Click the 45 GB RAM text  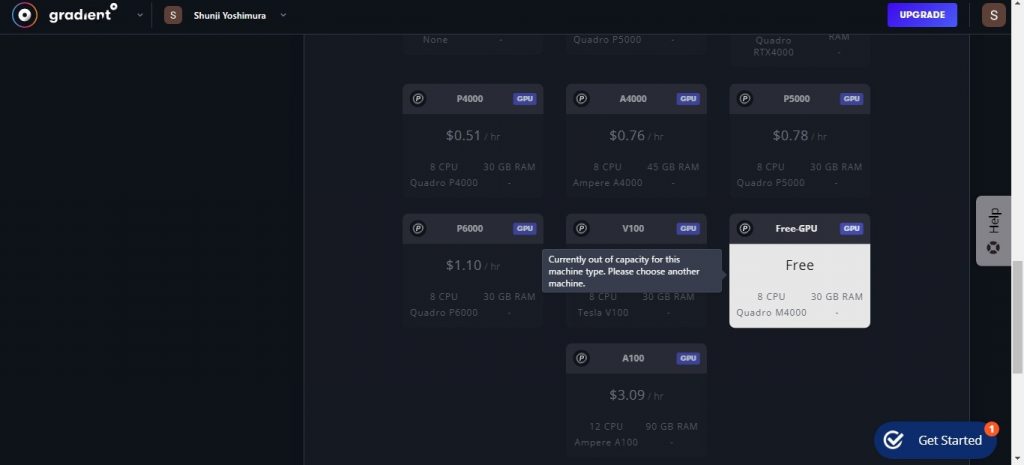673,167
